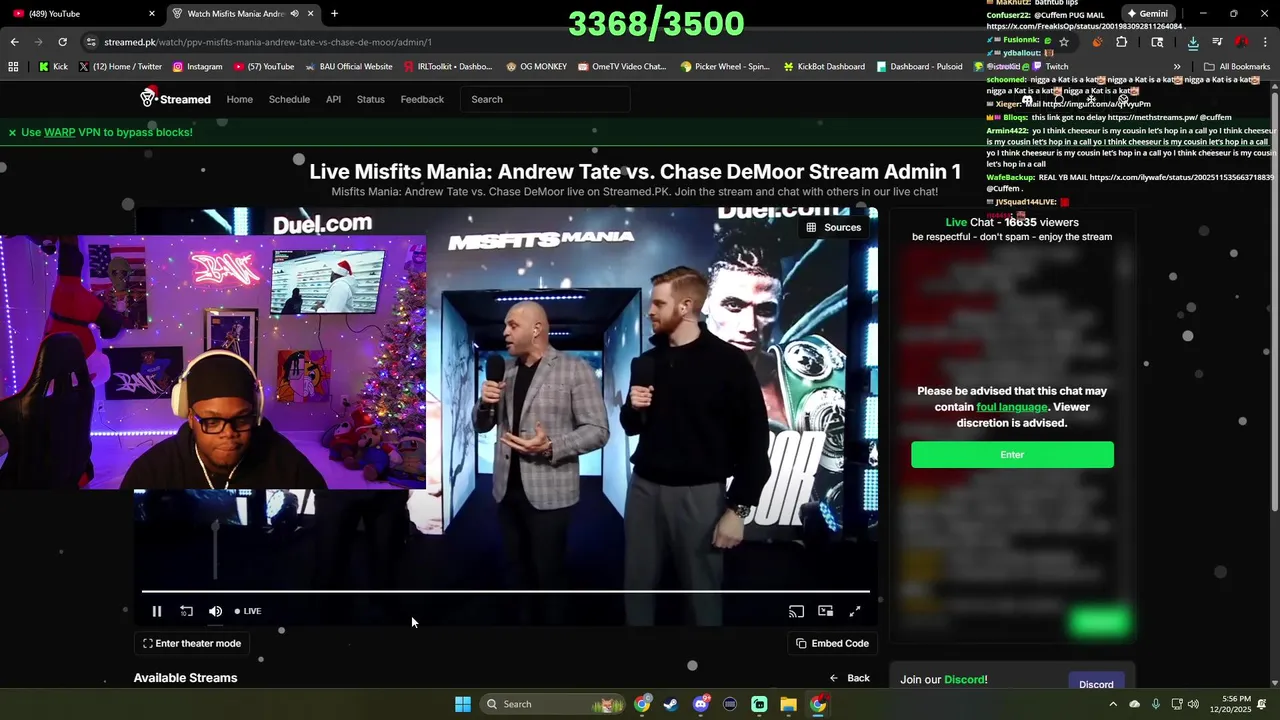Open the Home / Twitter bookmark
1280x720 pixels.
(x=120, y=67)
